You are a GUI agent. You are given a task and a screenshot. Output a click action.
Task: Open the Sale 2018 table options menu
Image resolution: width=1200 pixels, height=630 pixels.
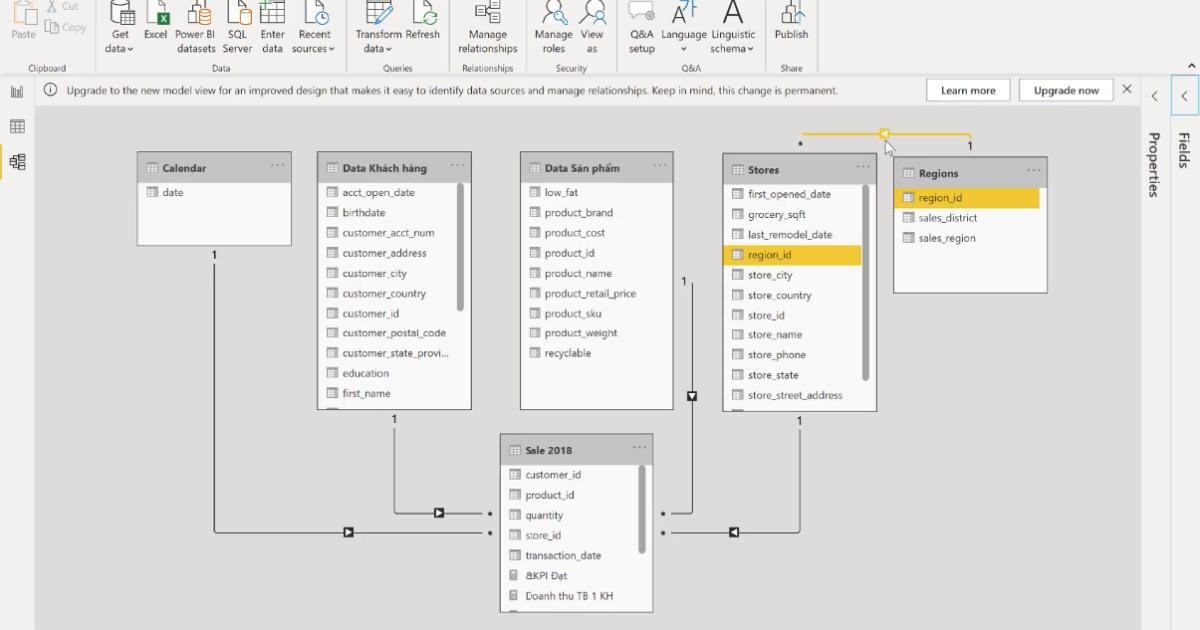pos(641,449)
